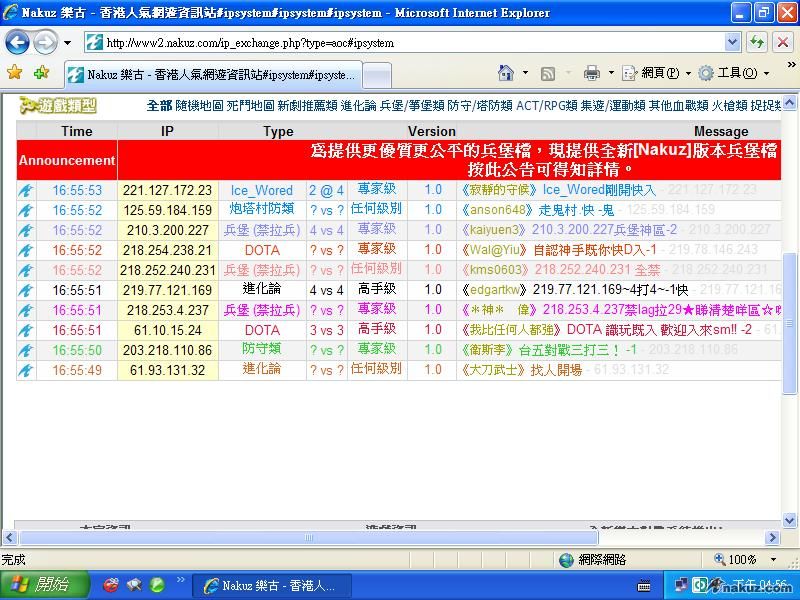Viewport: 800px width, 600px height.
Task: Expand the 工具 (Tools) menu
Action: [x=735, y=73]
